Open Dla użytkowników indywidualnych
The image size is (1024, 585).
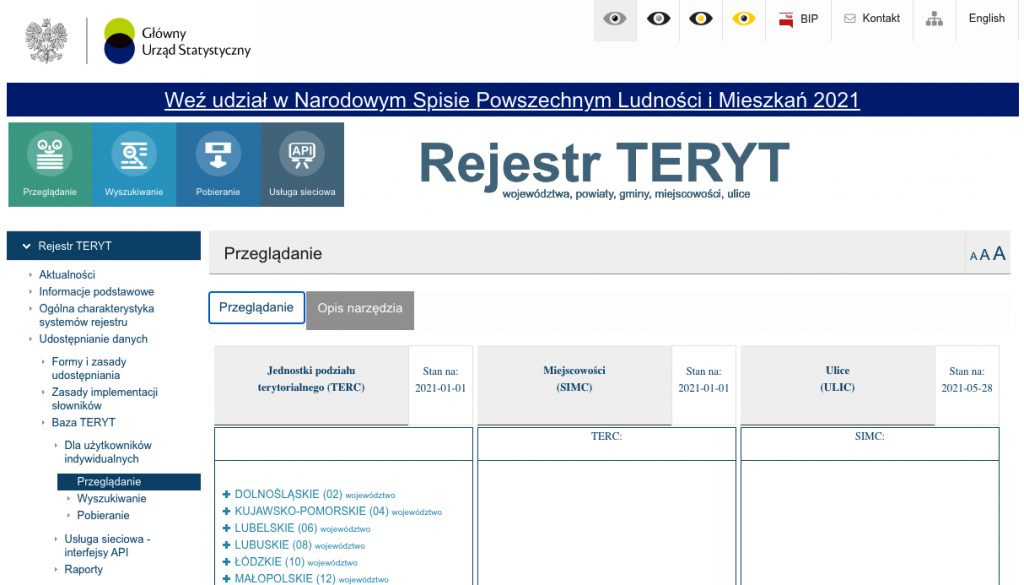pyautogui.click(x=108, y=452)
